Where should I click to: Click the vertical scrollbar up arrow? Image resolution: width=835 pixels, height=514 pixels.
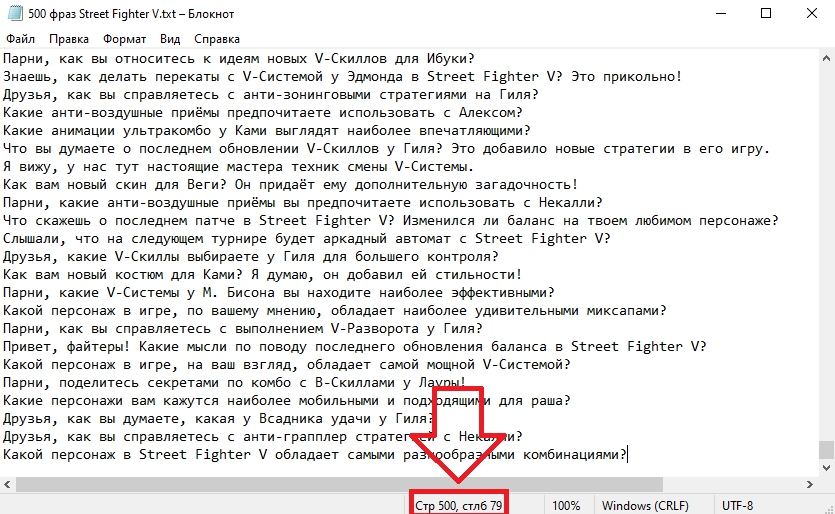[826, 58]
